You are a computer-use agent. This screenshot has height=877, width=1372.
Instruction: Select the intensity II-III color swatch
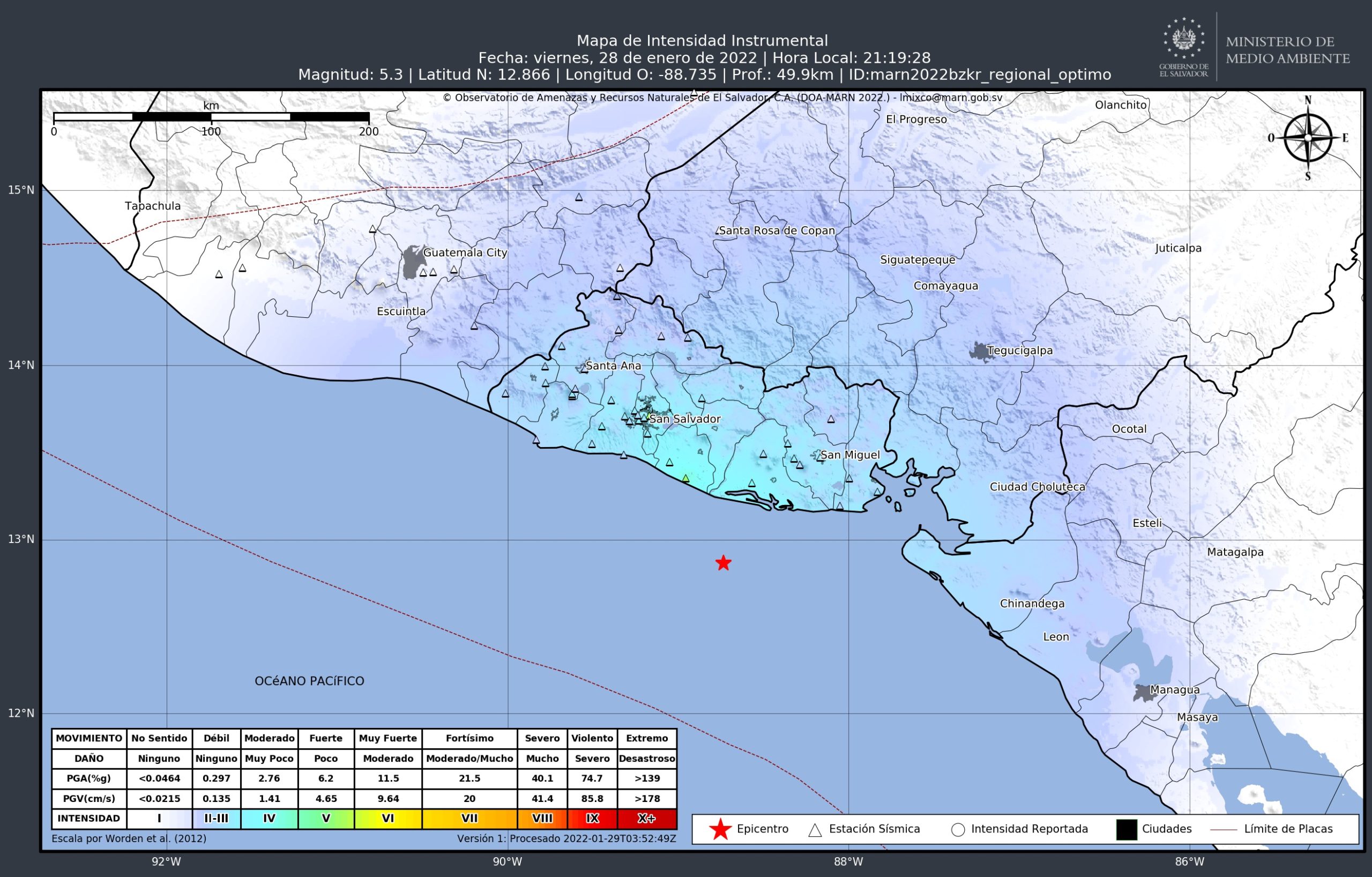tap(217, 819)
